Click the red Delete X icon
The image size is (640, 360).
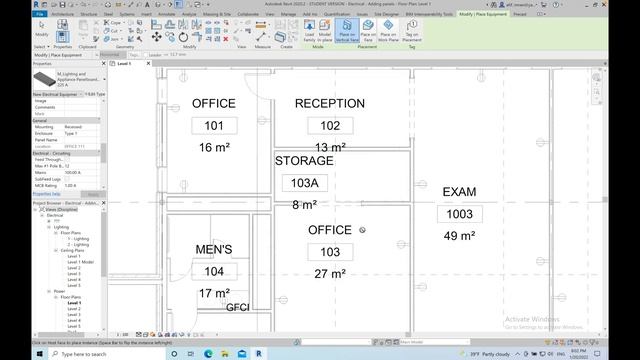(x=226, y=39)
